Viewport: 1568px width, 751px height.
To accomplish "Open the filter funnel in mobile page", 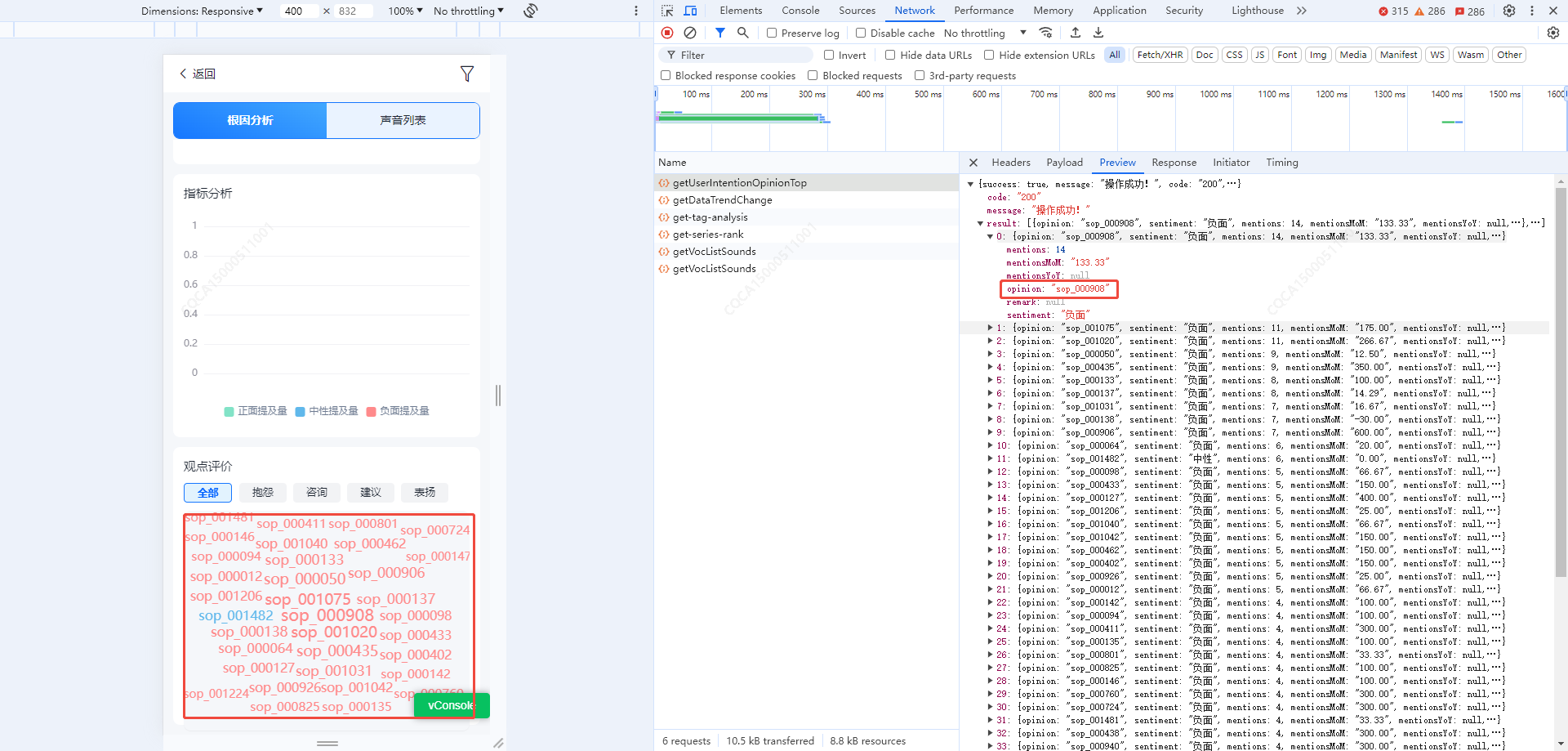I will [x=467, y=74].
